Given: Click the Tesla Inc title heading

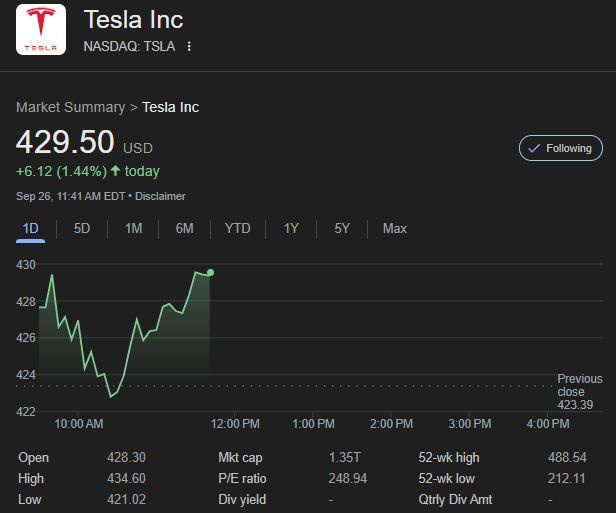Looking at the screenshot, I should click(x=134, y=19).
